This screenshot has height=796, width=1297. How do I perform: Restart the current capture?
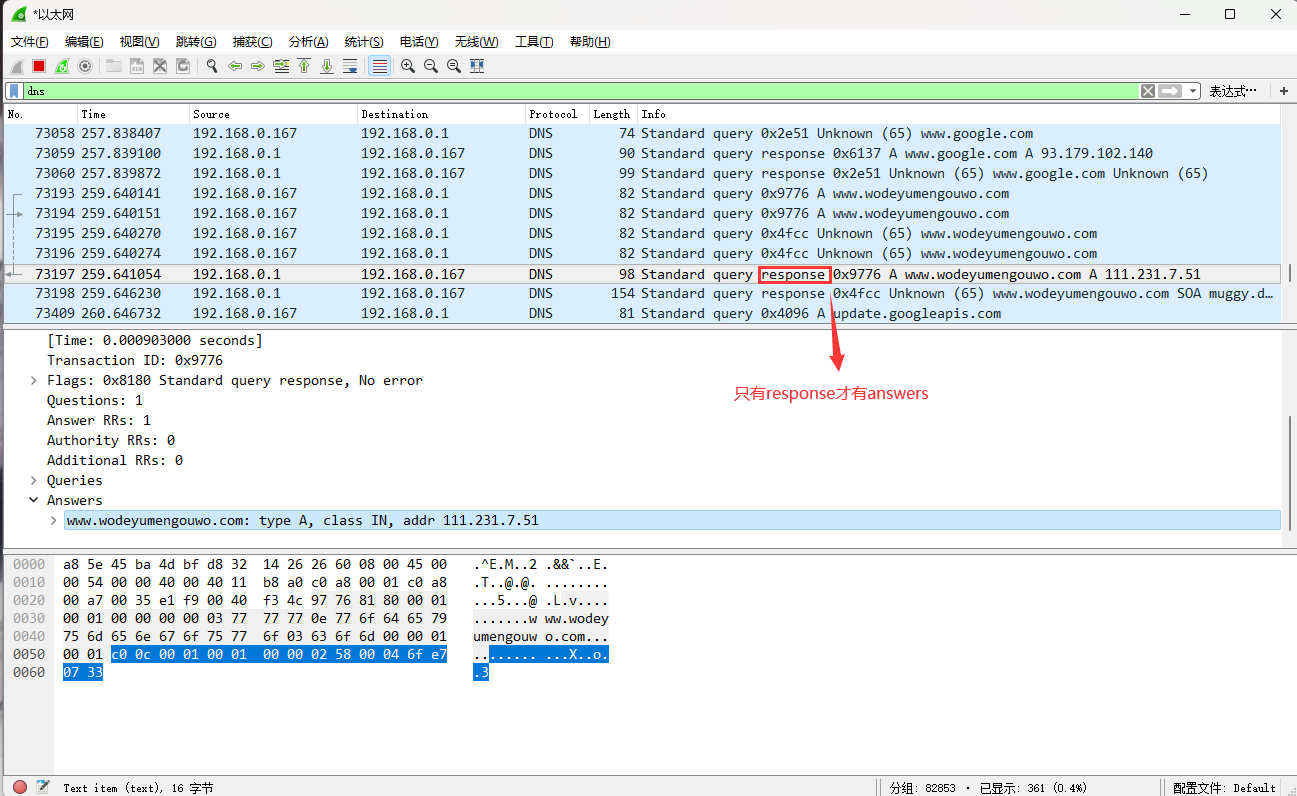[62, 66]
